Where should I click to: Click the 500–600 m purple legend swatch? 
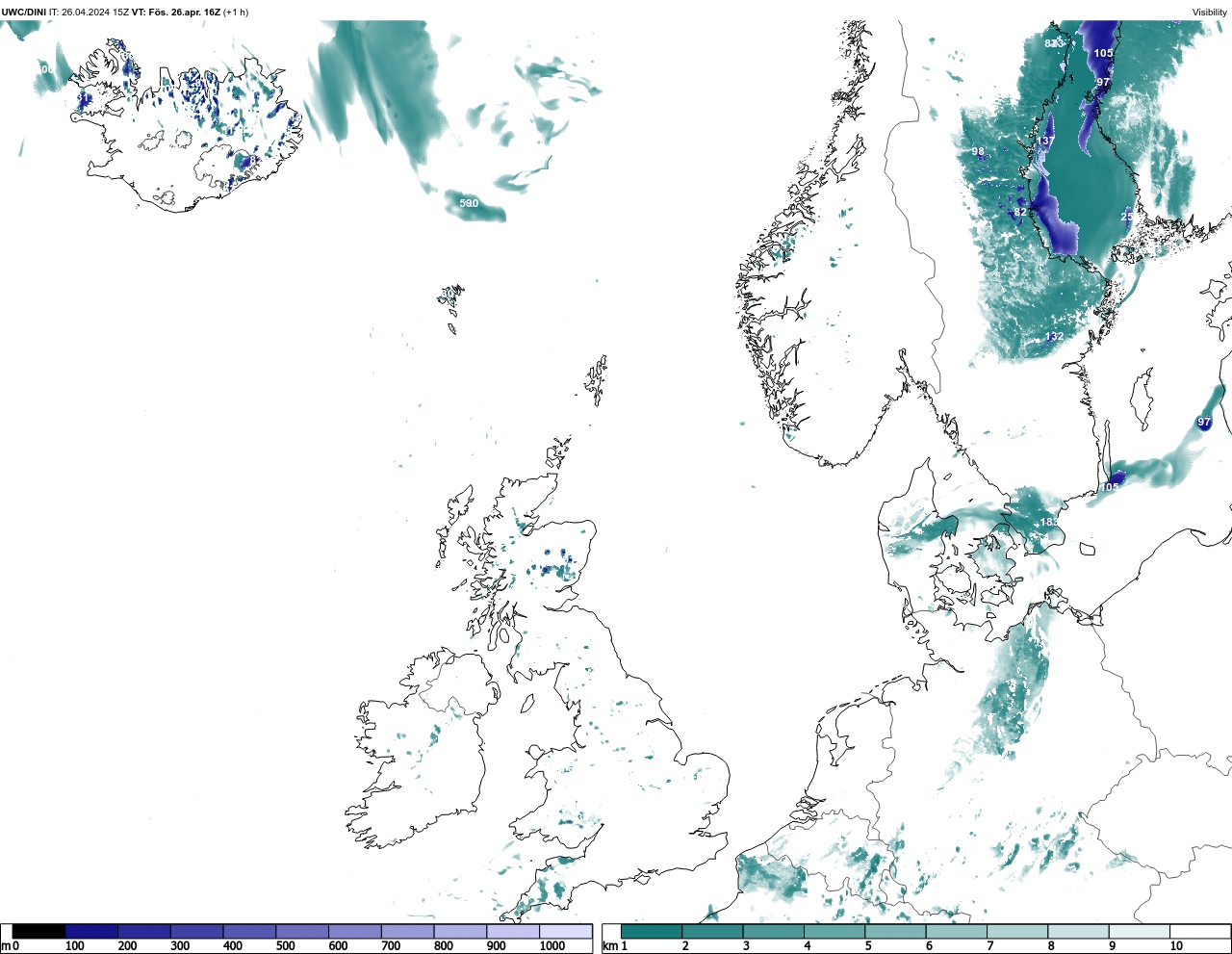tap(302, 931)
